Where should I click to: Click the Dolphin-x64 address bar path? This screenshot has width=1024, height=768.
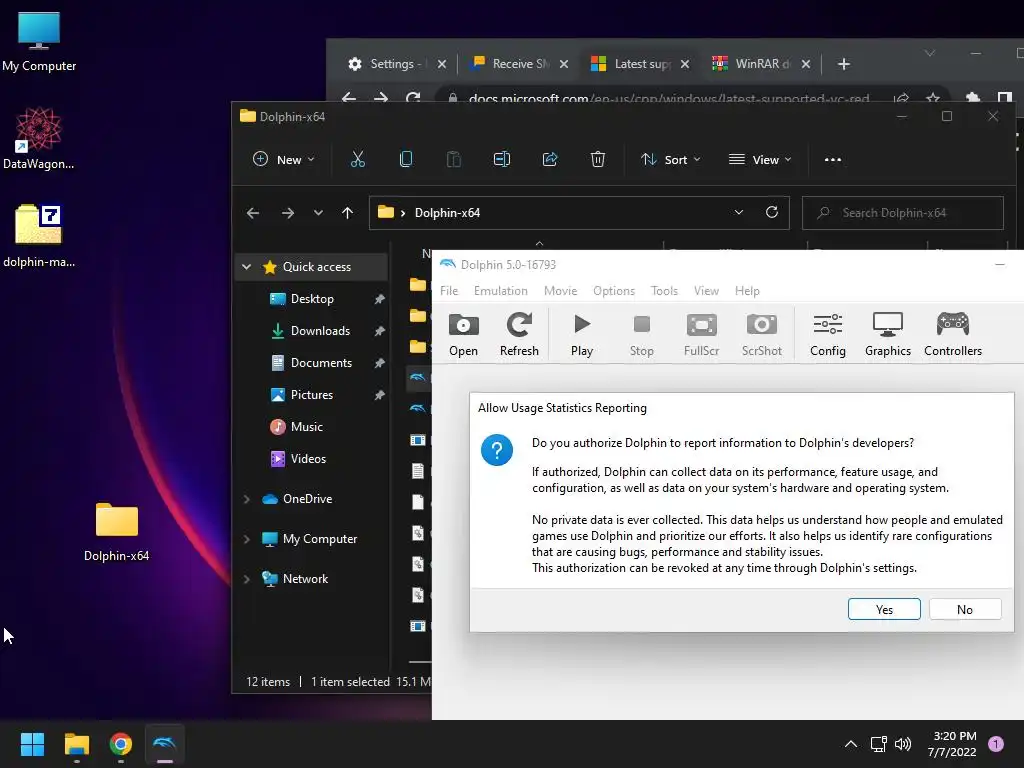[447, 213]
